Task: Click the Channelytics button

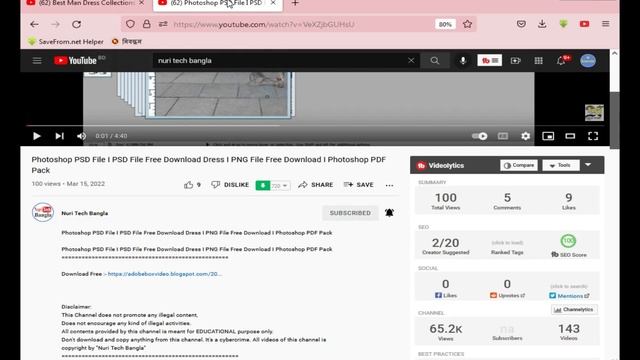Action: click(x=574, y=310)
